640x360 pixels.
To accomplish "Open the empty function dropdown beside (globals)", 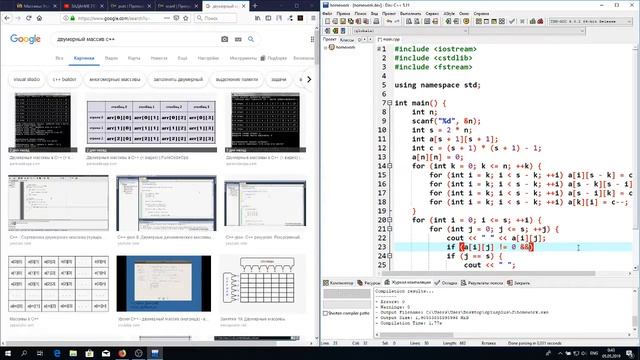I will 527,31.
